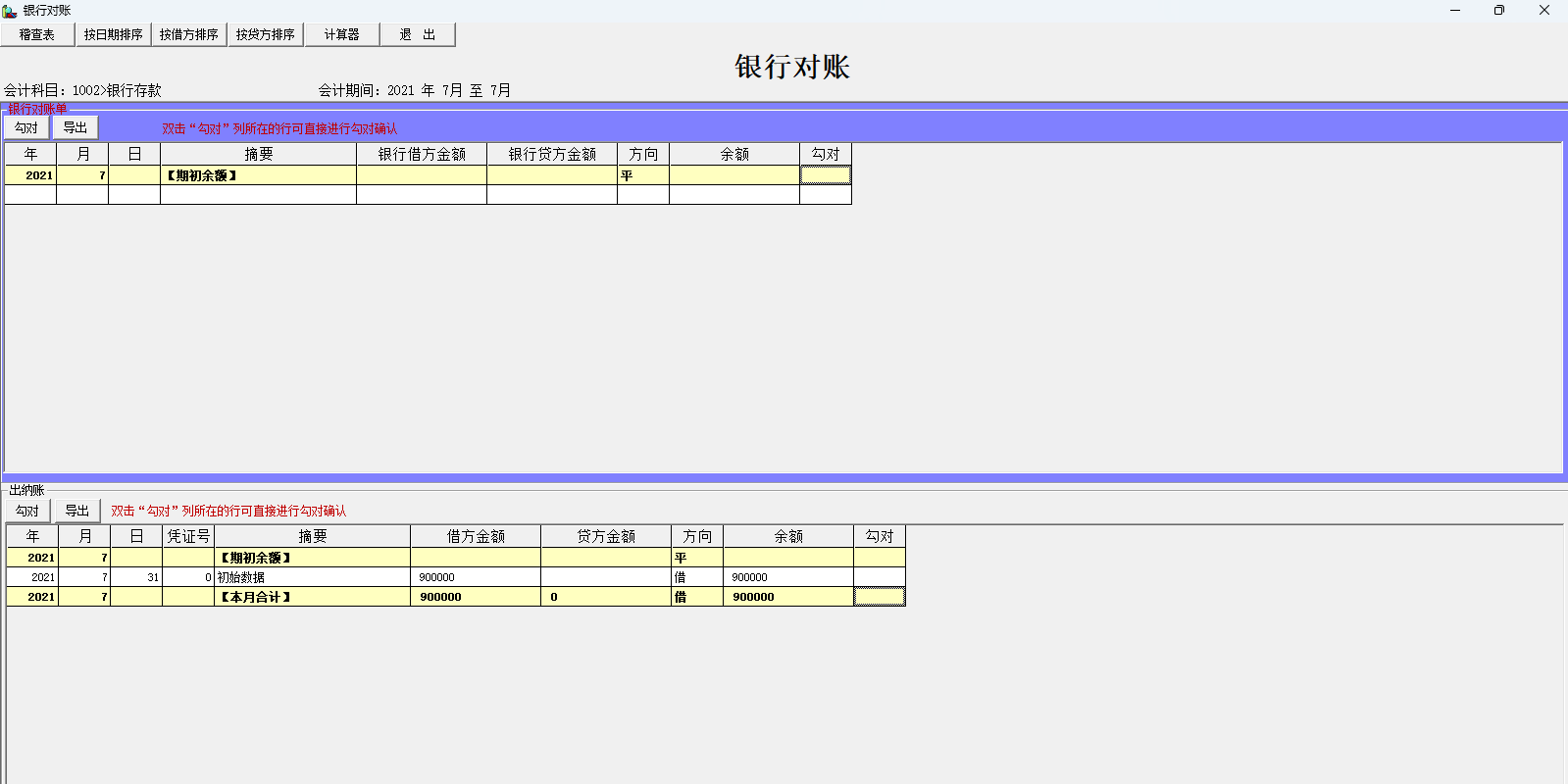Screen dimensions: 1568x784
Task: Click the 凭证号 column header
Action: click(188, 536)
